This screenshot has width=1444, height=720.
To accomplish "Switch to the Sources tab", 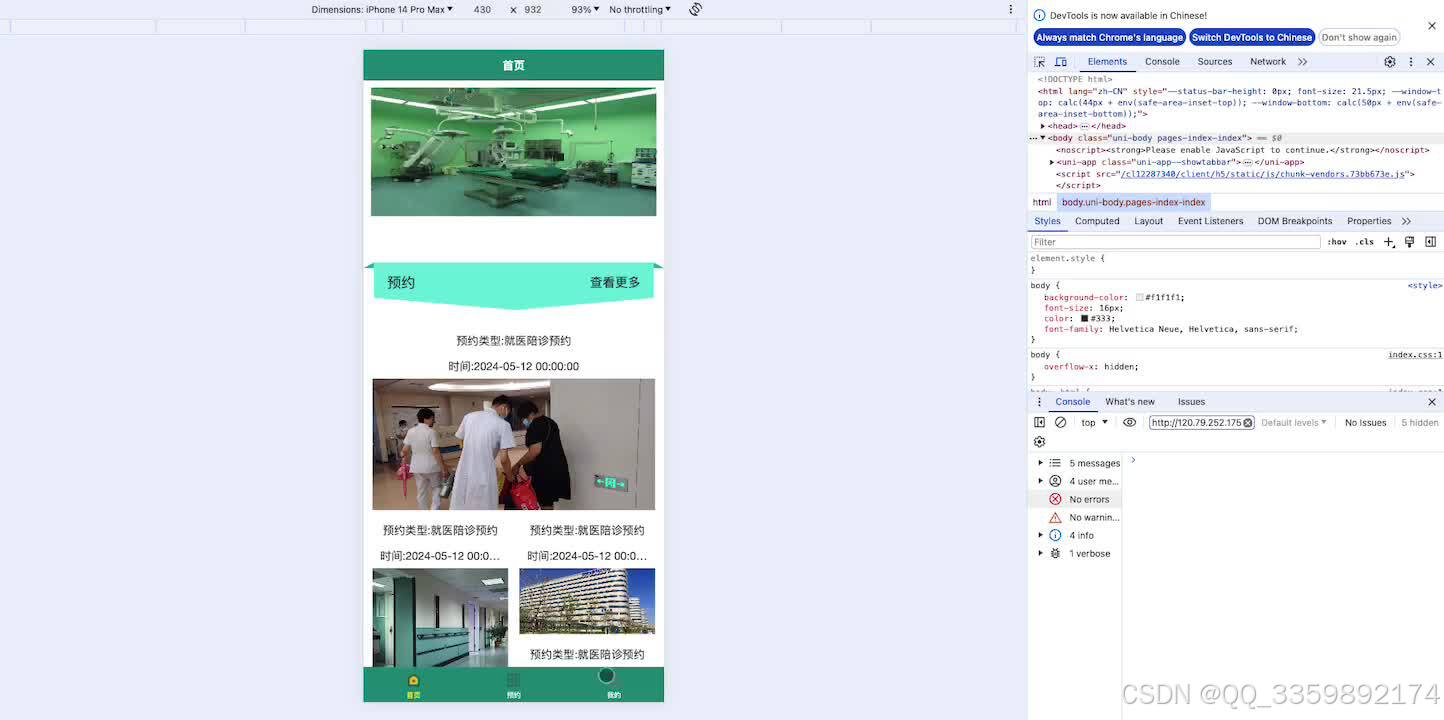I will 1215,62.
